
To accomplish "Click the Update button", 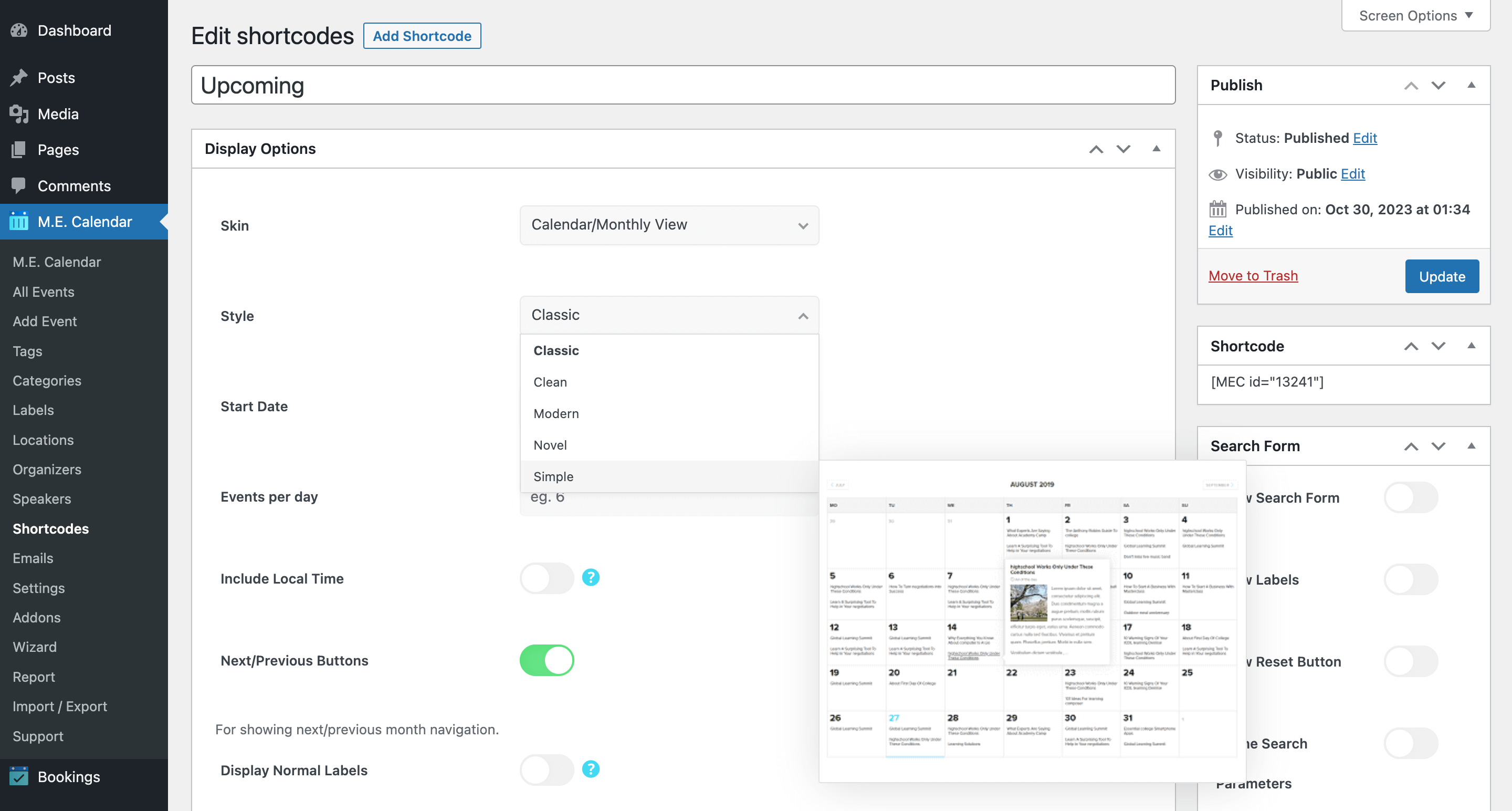I will pyautogui.click(x=1442, y=277).
